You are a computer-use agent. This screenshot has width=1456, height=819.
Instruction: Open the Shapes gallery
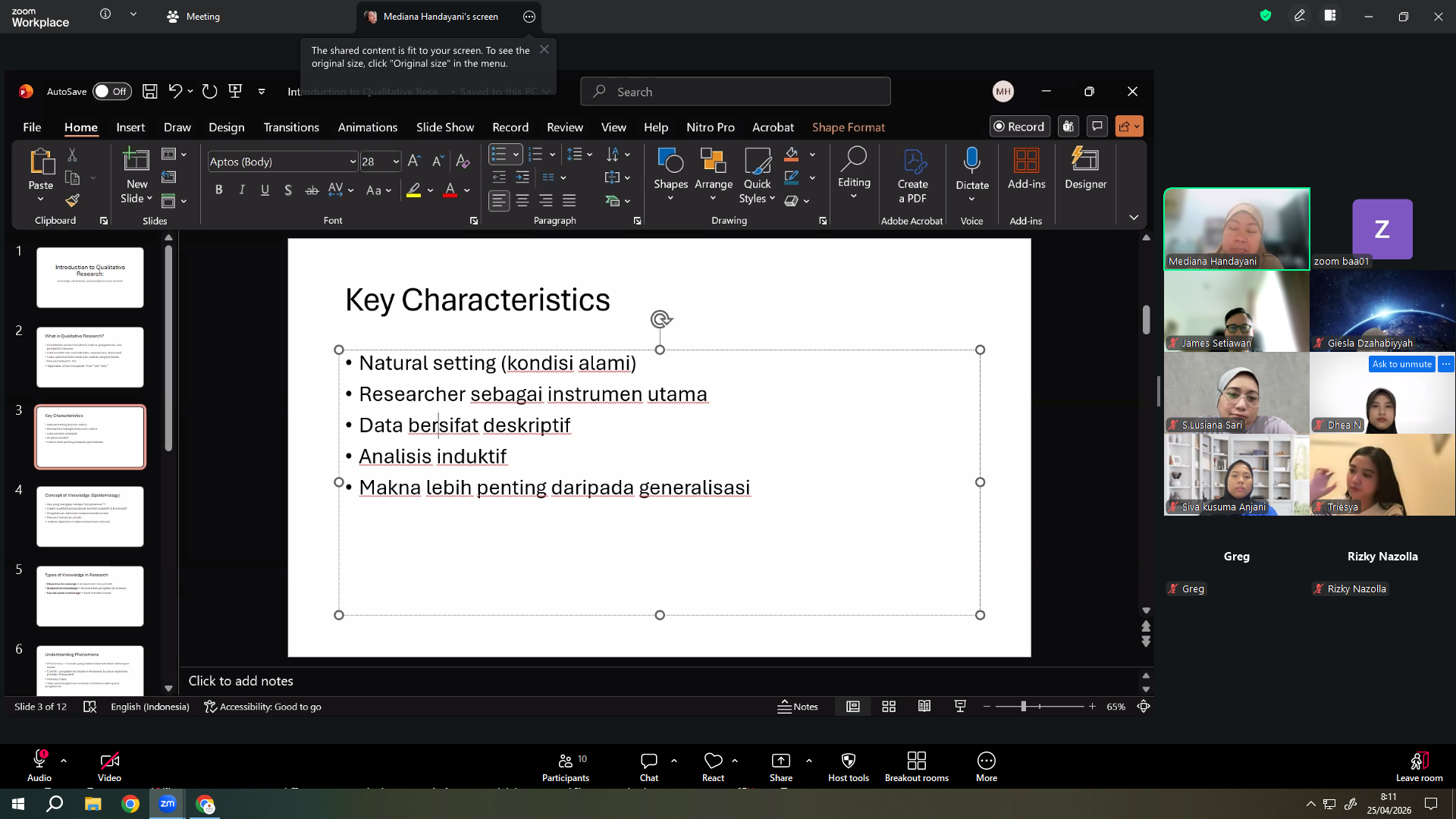click(671, 175)
